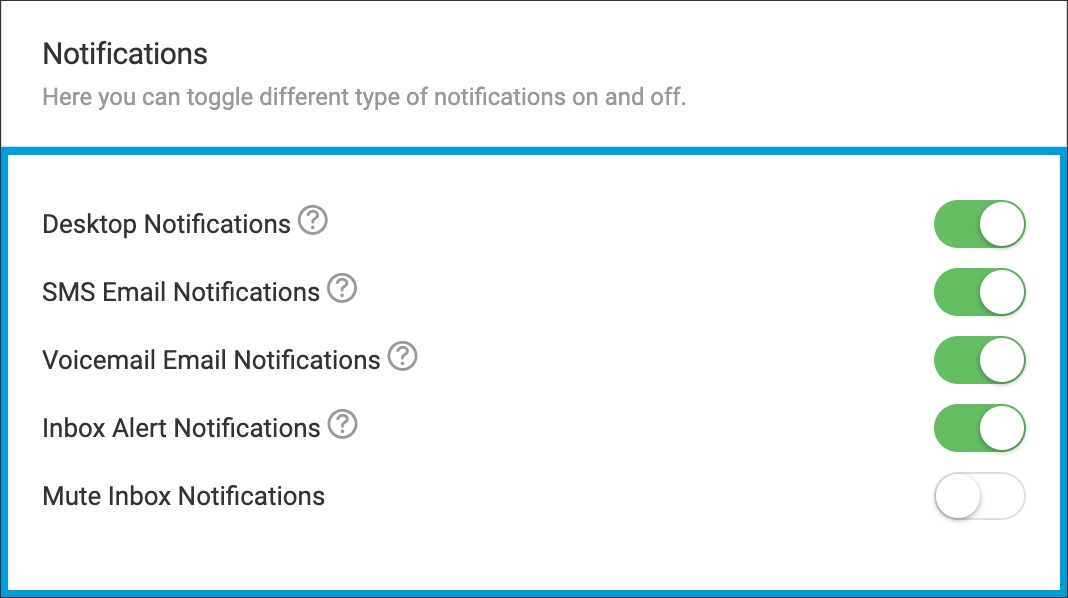Click the Voicemail Email Notifications label
Viewport: 1068px width, 598px height.
coord(211,360)
